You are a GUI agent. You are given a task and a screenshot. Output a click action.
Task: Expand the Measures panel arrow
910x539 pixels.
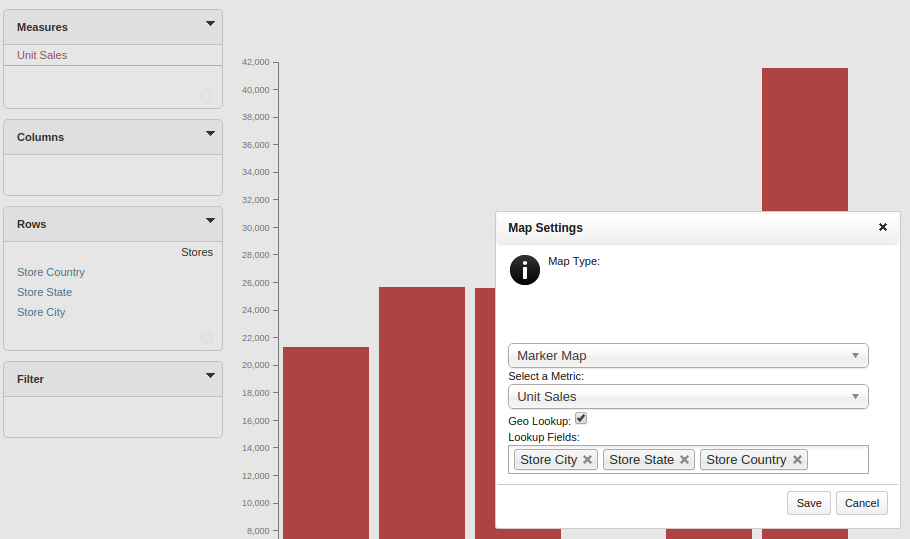(210, 24)
